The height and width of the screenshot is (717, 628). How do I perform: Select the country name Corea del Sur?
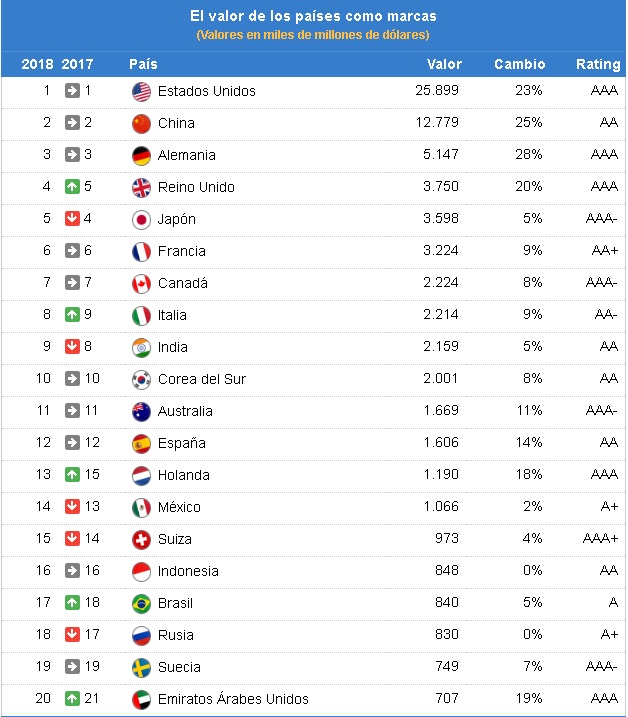point(201,379)
